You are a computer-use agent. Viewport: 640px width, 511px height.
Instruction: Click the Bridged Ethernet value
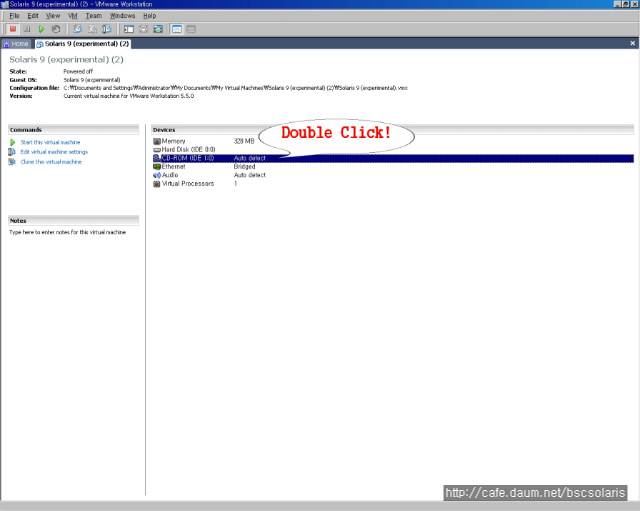[244, 167]
